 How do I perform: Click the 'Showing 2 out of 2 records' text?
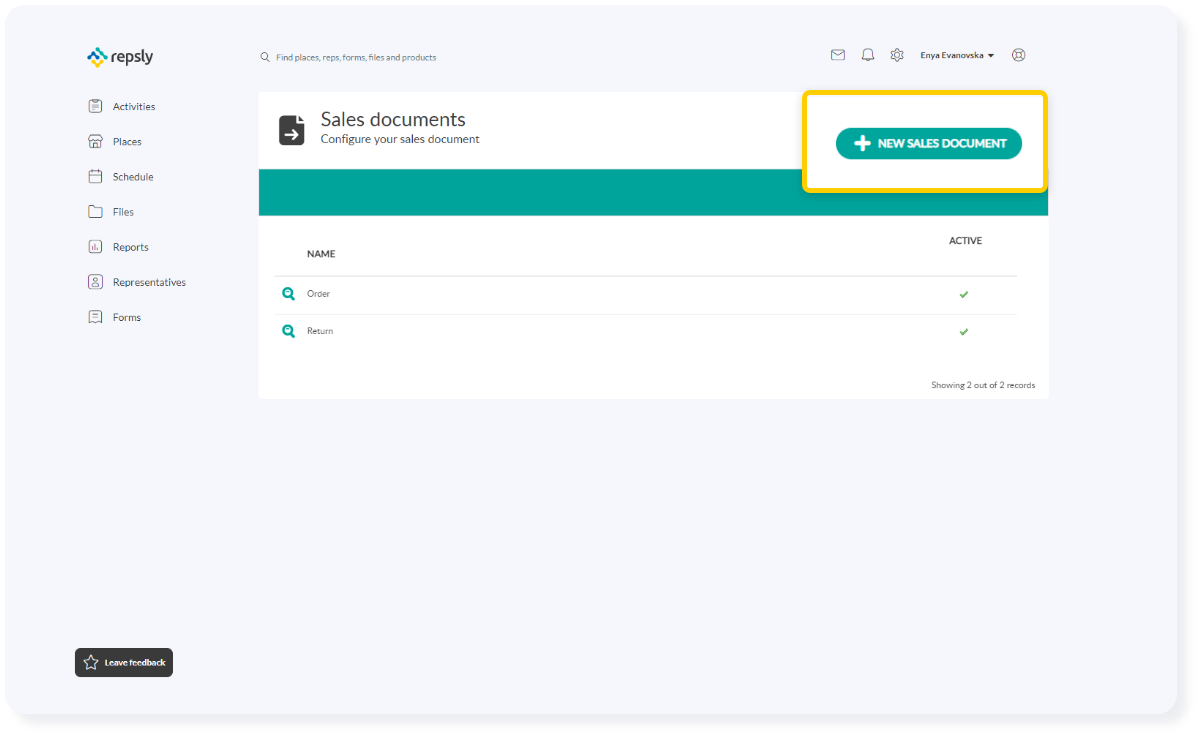(983, 385)
